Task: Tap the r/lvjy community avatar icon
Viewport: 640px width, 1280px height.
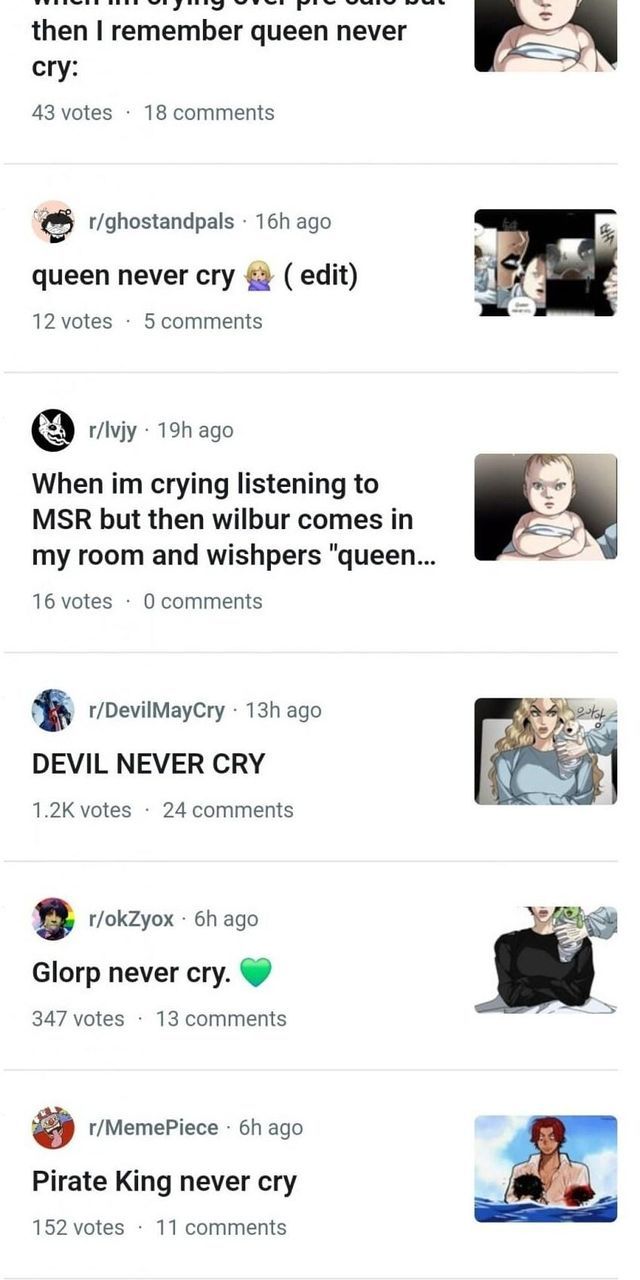Action: click(x=53, y=431)
